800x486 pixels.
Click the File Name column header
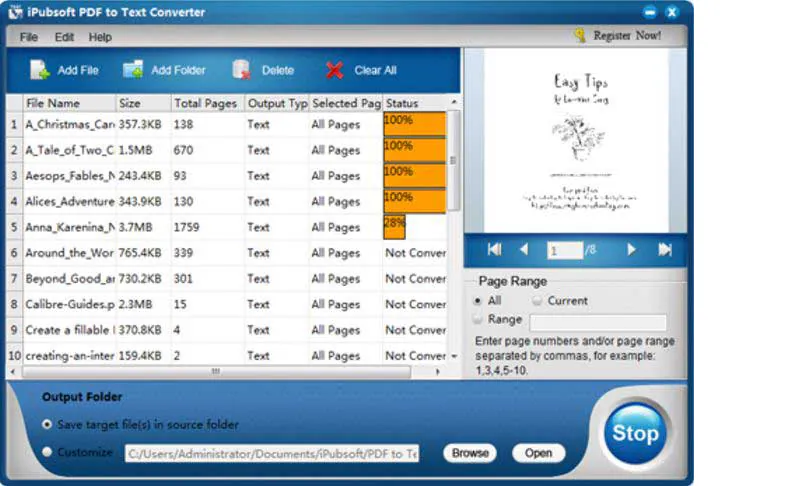point(70,103)
